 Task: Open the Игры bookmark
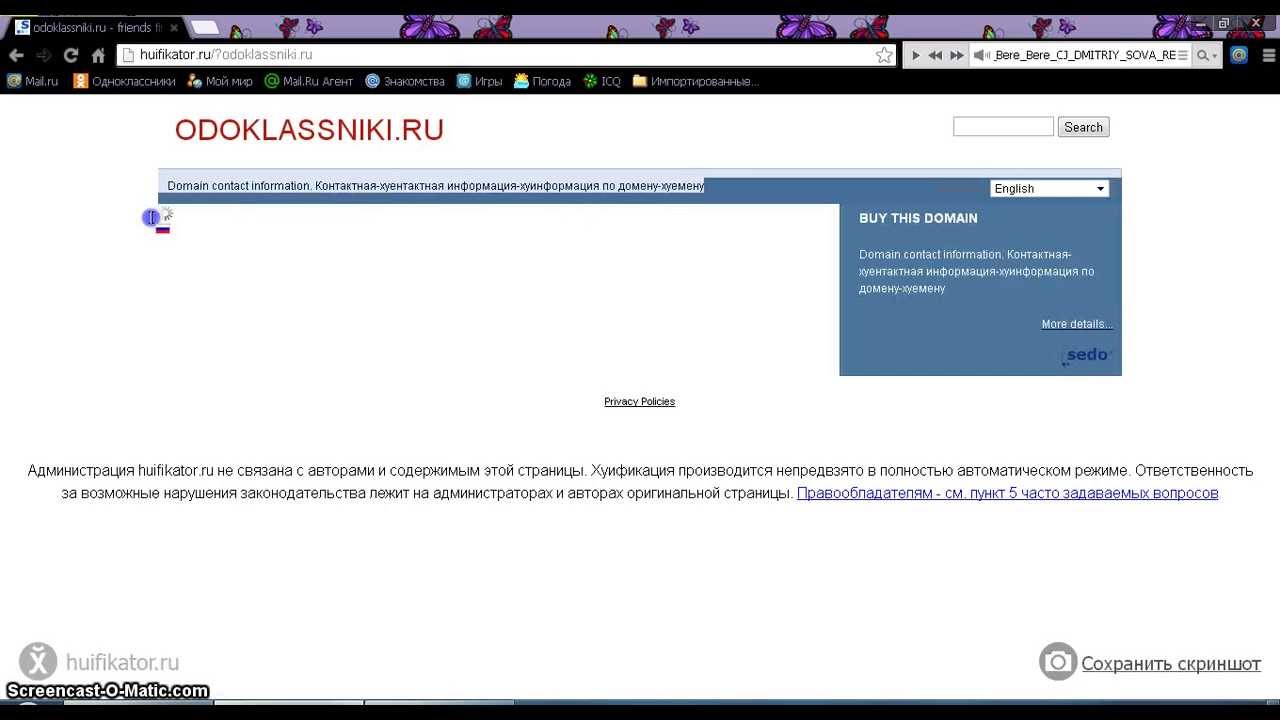[479, 81]
